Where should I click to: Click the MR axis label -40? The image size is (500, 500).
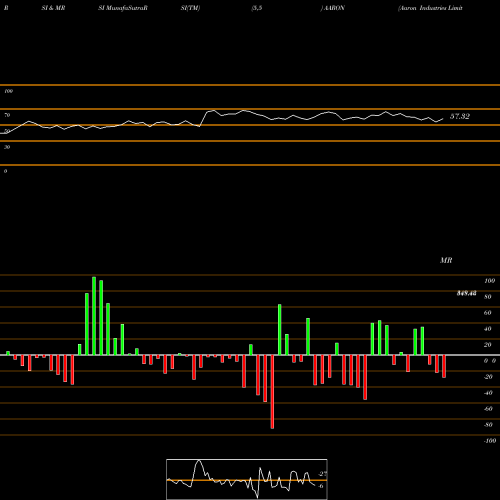488,393
